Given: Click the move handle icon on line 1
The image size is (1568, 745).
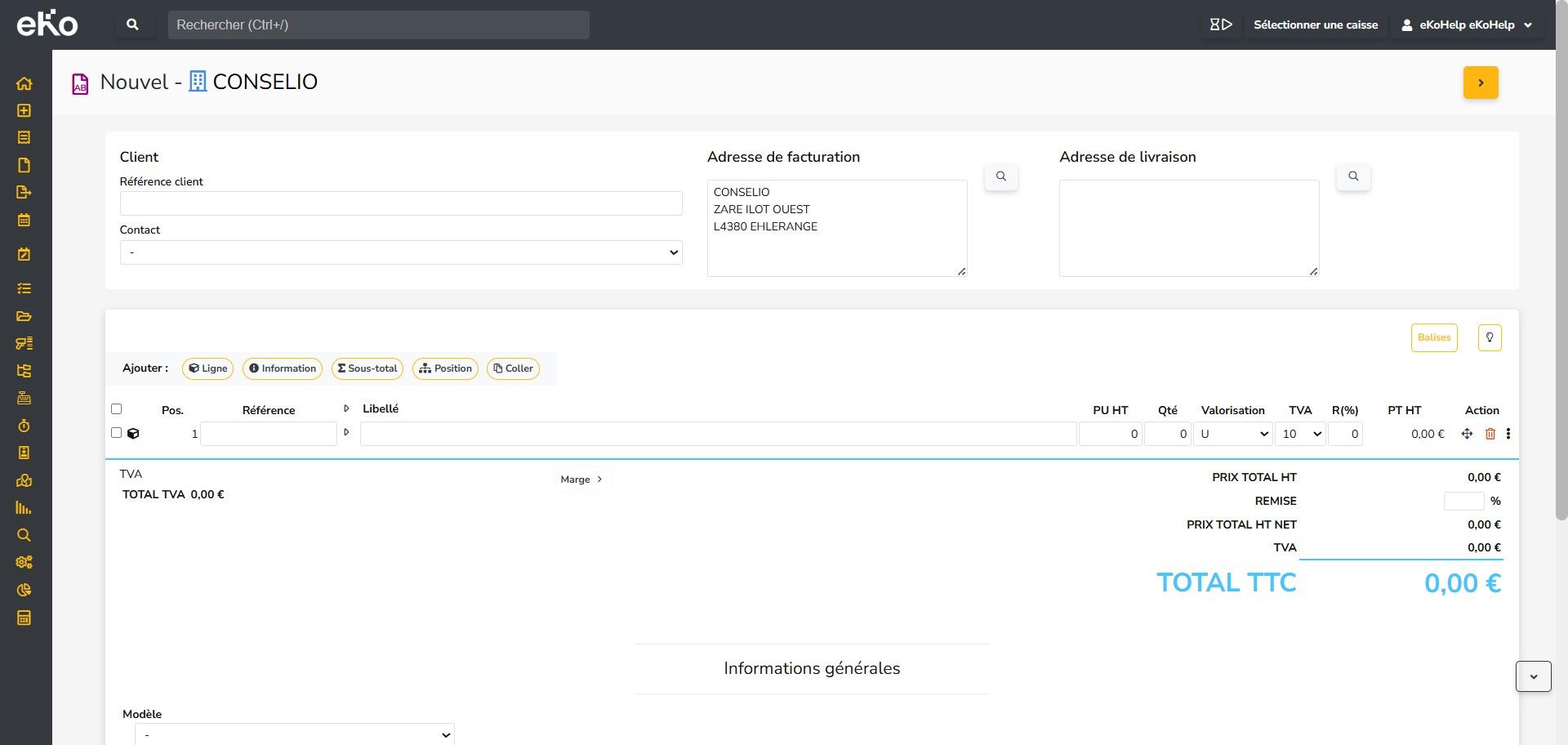Looking at the screenshot, I should (1467, 434).
